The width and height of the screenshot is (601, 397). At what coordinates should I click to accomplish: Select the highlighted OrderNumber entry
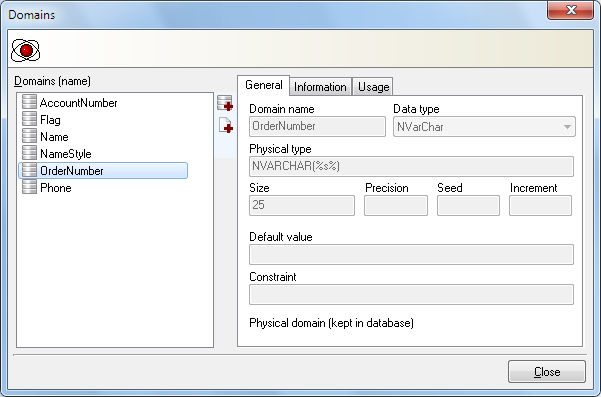(103, 171)
